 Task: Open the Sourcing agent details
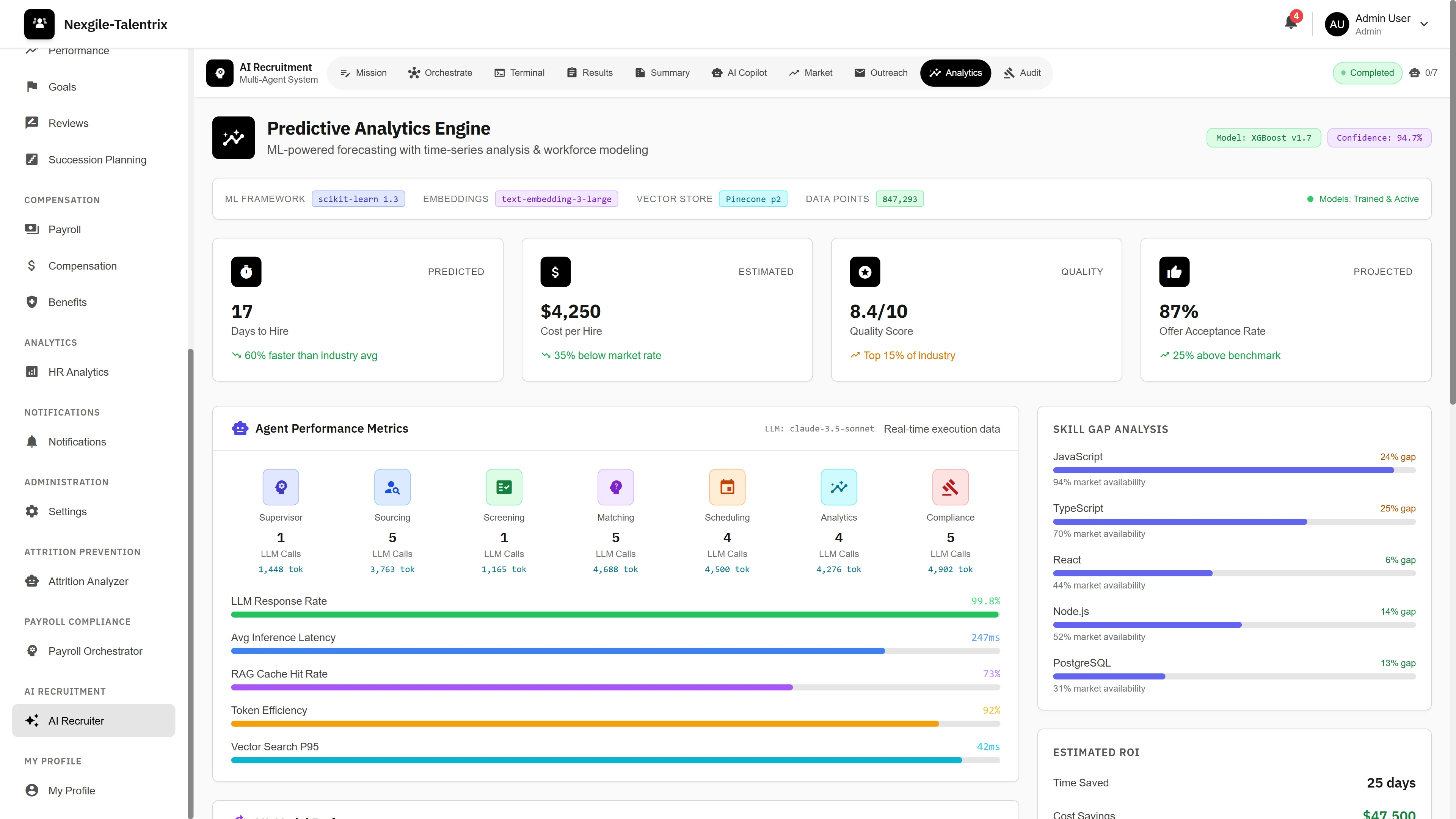[392, 486]
